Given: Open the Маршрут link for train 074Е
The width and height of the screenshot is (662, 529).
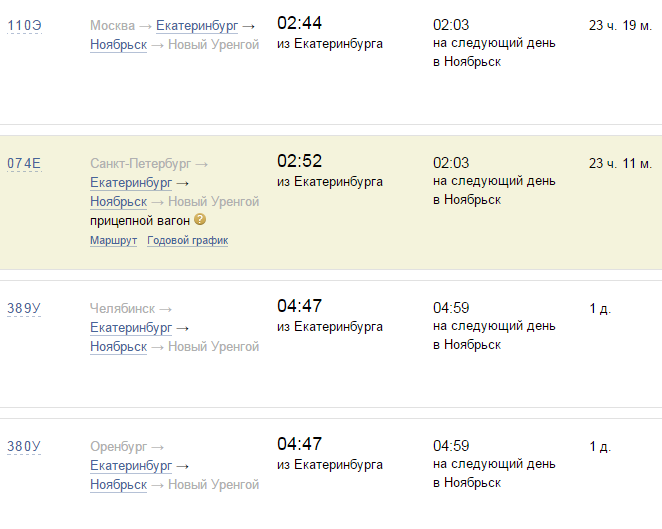Looking at the screenshot, I should pyautogui.click(x=113, y=241).
